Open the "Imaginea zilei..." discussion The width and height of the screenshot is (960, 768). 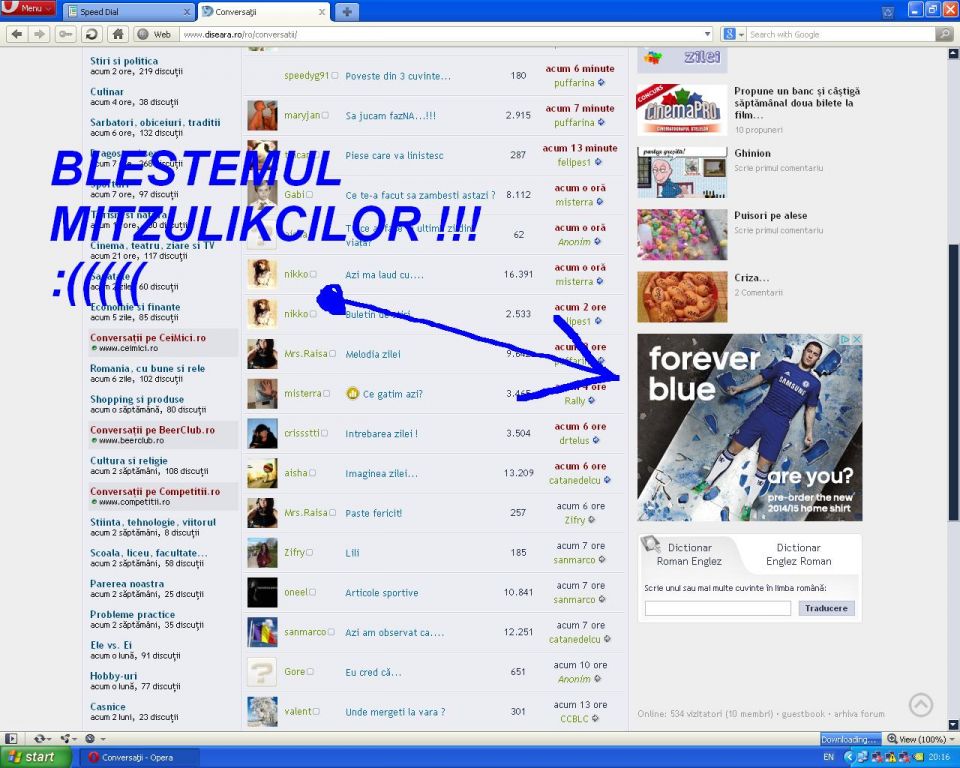(x=381, y=473)
